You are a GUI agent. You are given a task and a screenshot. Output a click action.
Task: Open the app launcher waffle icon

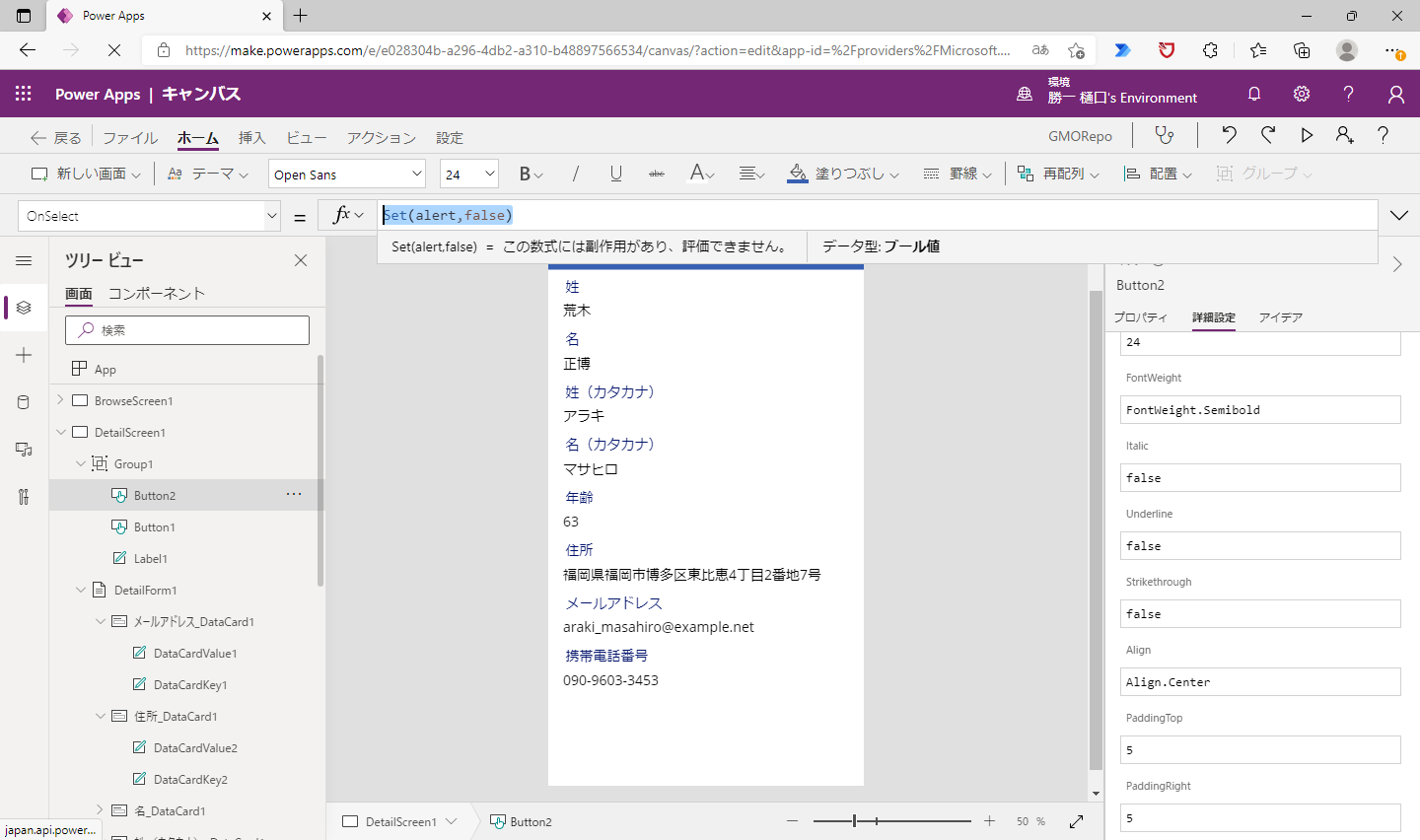click(24, 94)
